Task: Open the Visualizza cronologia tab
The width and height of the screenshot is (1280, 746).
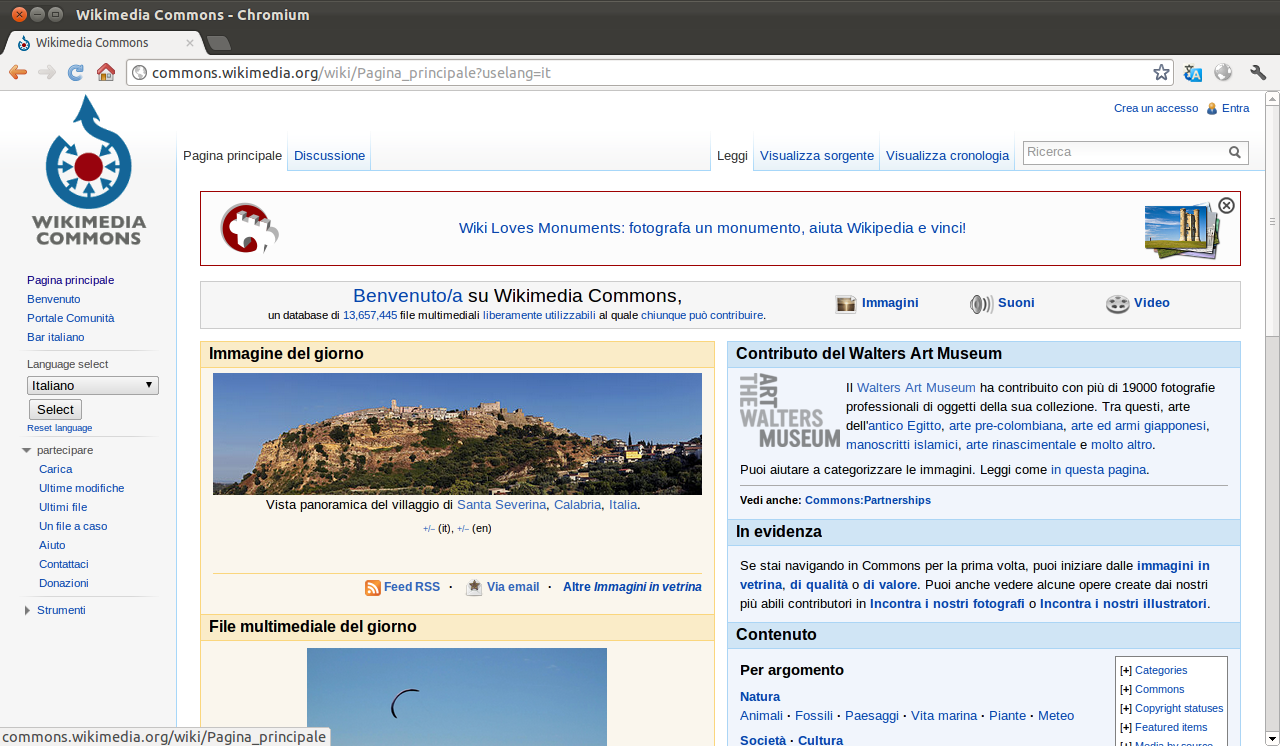Action: (947, 155)
